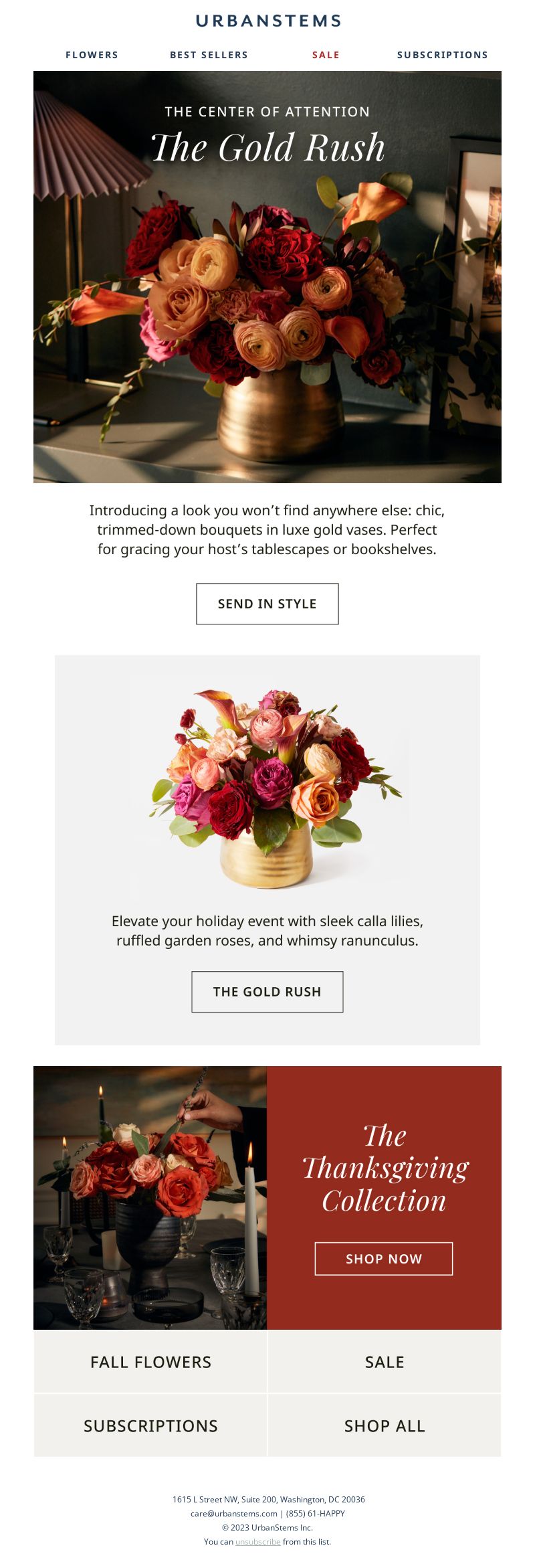Click the unsubscribe link
The width and height of the screenshot is (535, 1568).
pyautogui.click(x=258, y=1541)
